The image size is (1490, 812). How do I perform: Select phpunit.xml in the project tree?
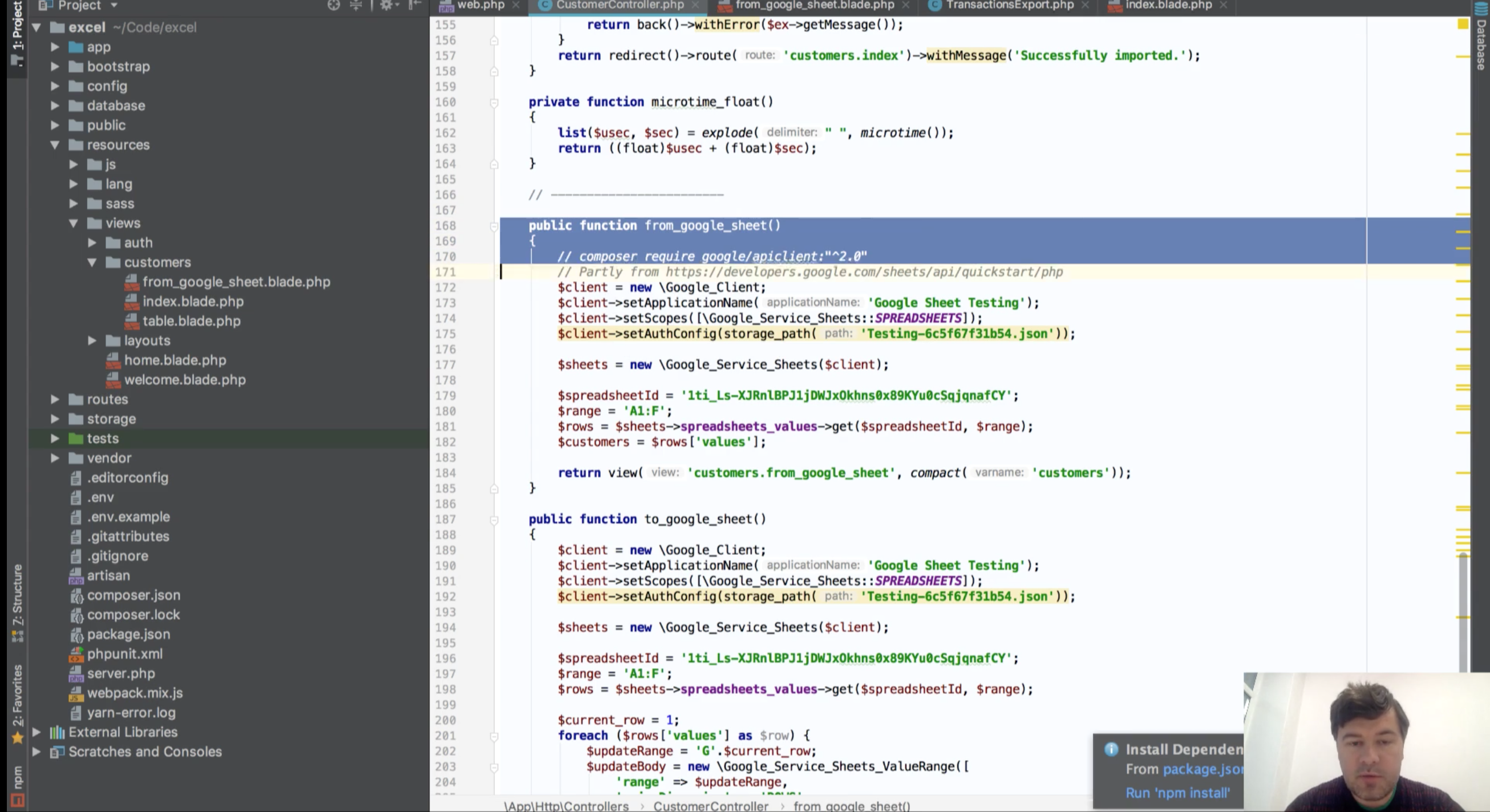pyautogui.click(x=124, y=654)
